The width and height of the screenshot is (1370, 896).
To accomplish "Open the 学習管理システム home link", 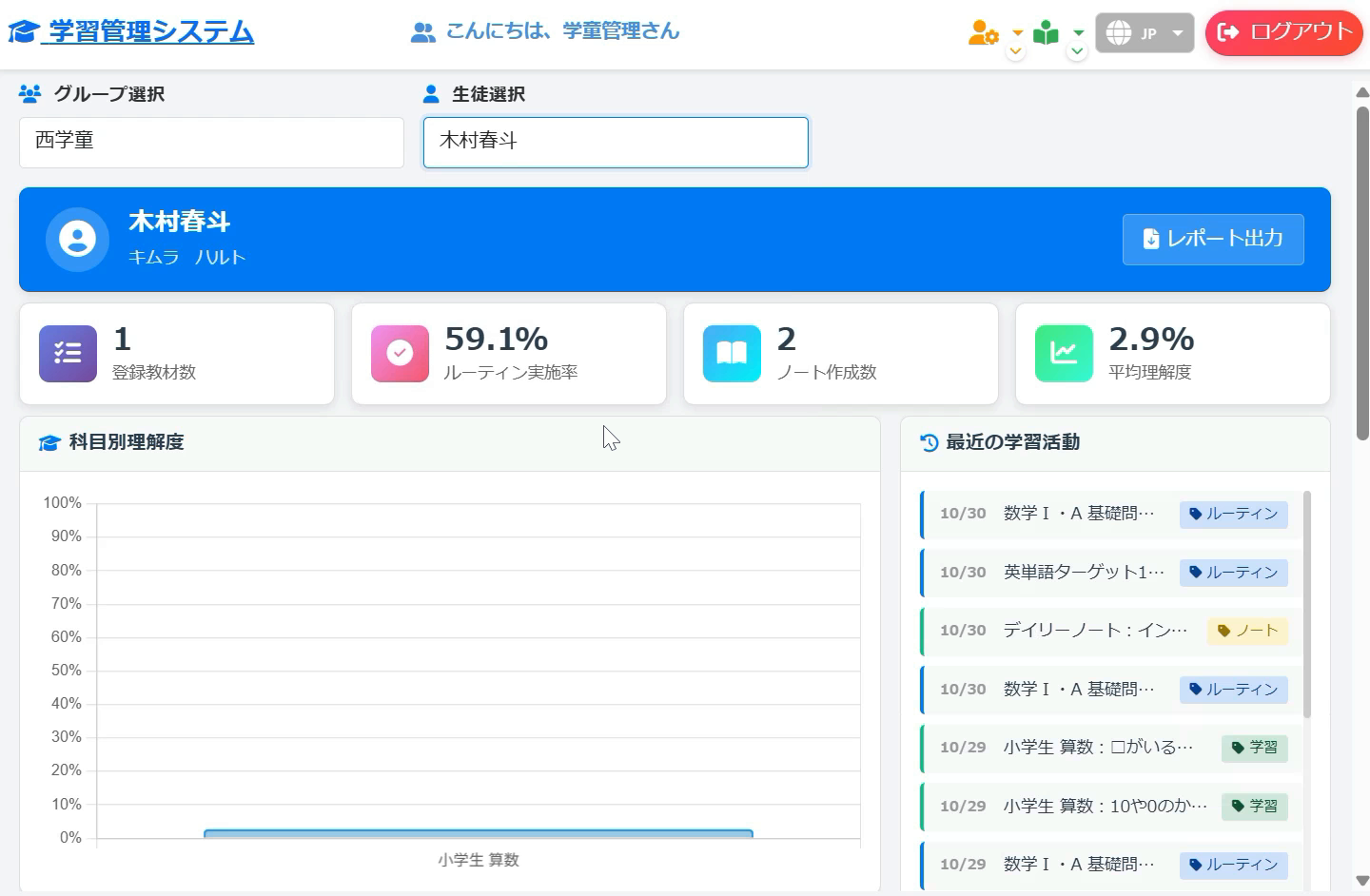I will pos(131,31).
